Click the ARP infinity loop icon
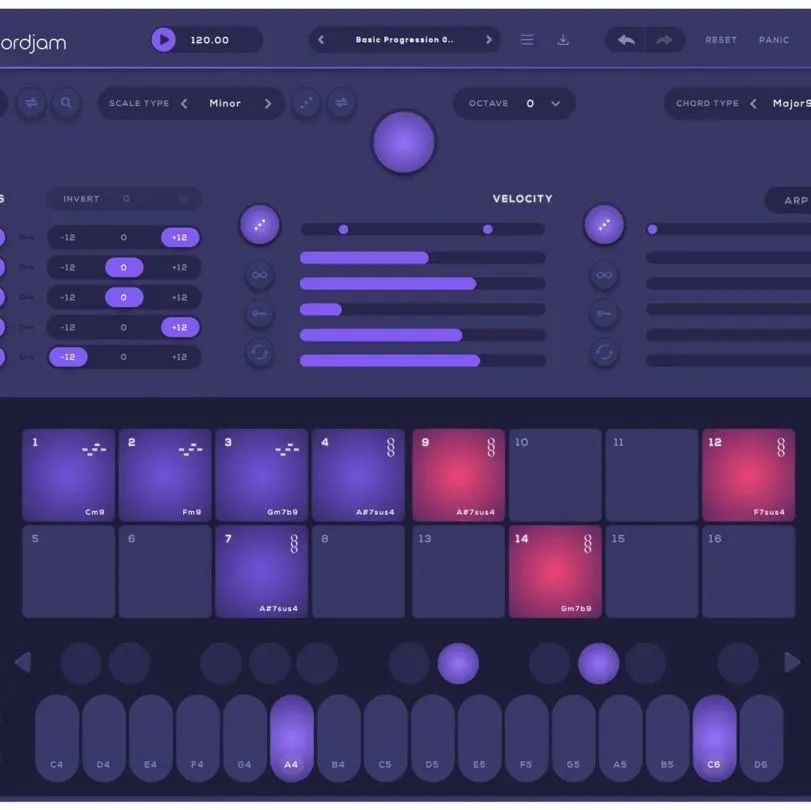This screenshot has width=811, height=810. pos(604,275)
